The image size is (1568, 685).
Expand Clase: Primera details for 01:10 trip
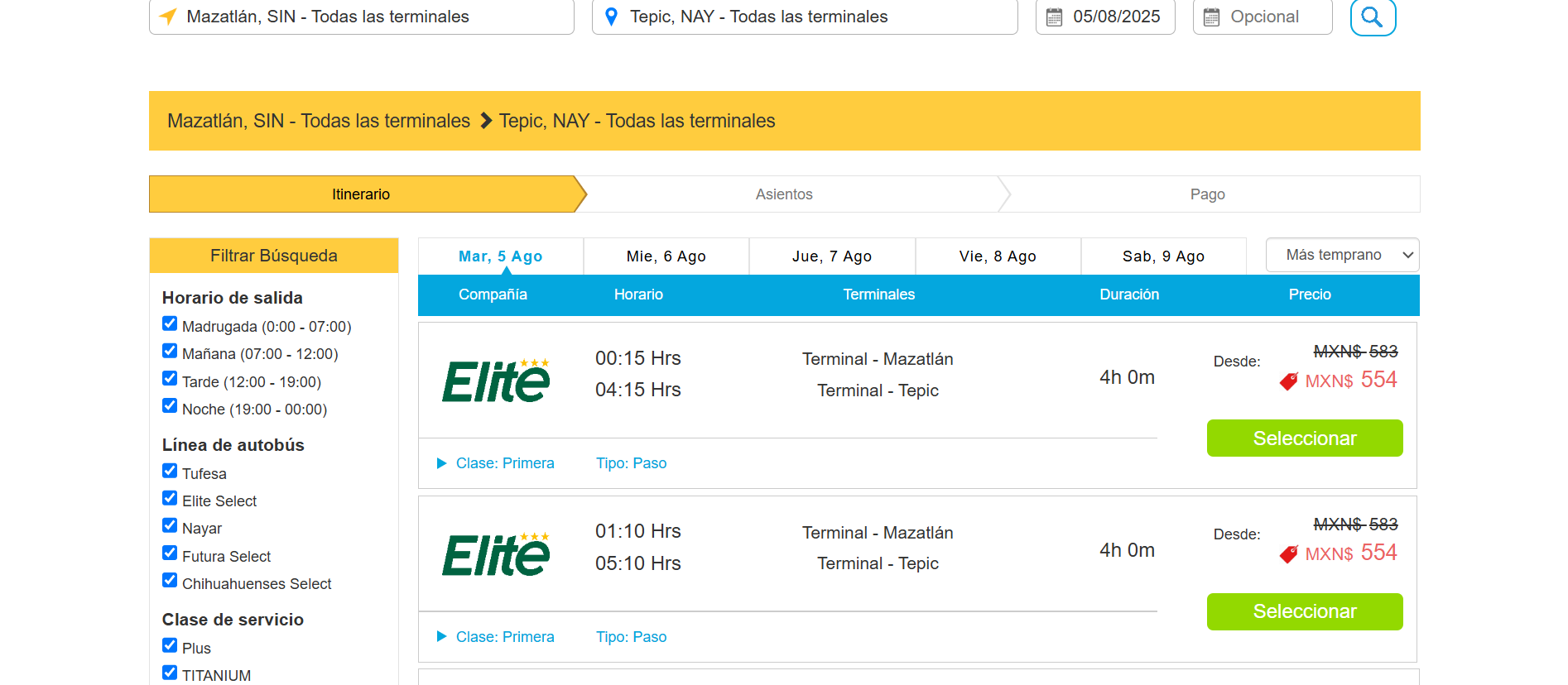[x=496, y=637]
